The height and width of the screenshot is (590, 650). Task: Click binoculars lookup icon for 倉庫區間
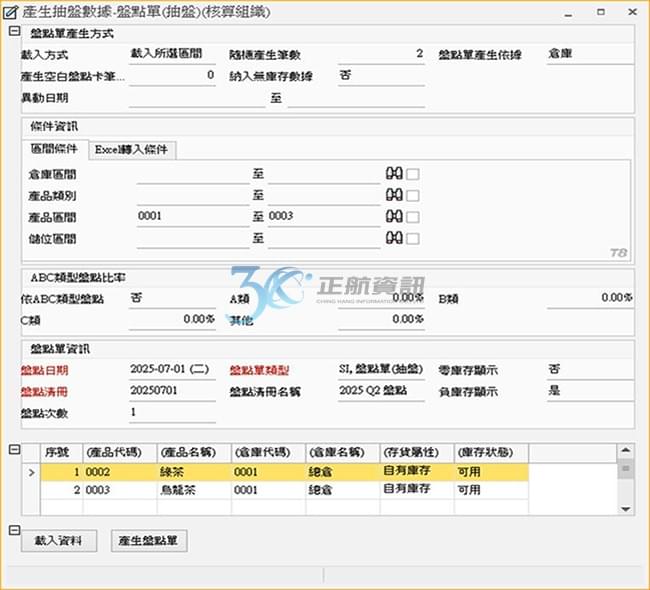(x=393, y=173)
